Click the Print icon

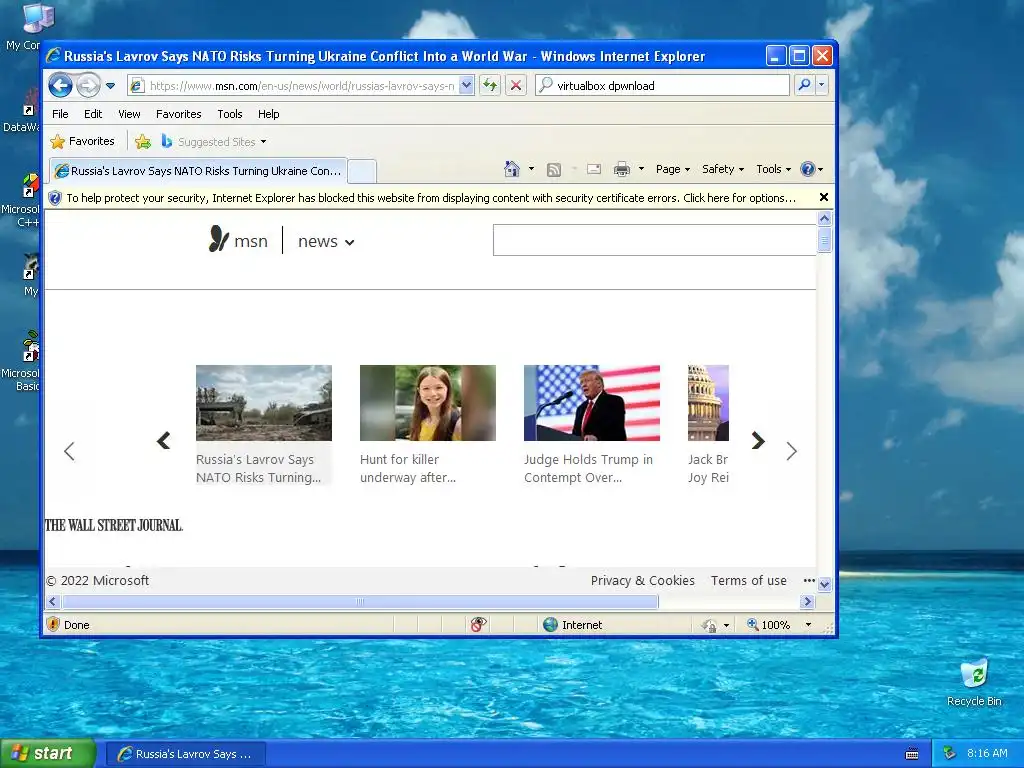[622, 169]
